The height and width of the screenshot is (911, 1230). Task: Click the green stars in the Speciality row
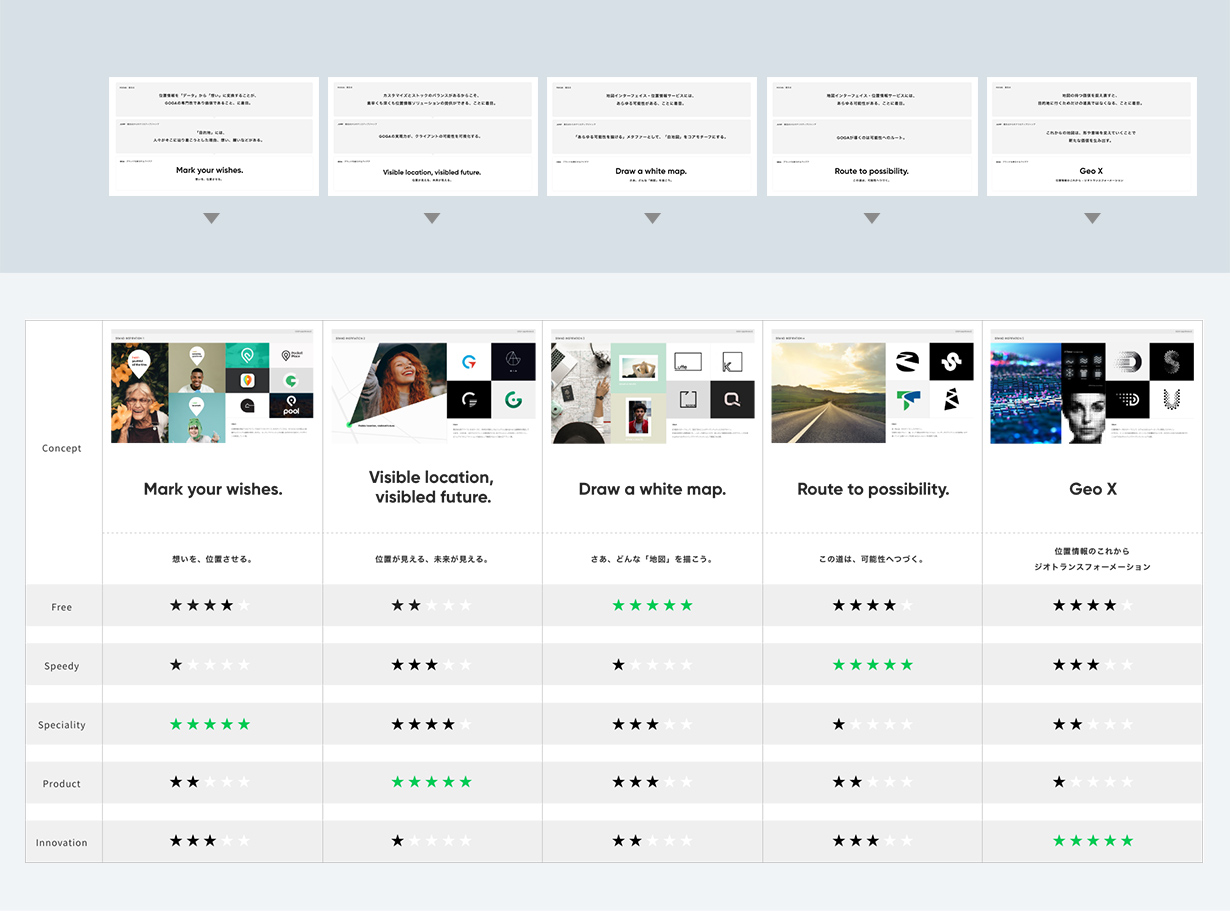click(210, 724)
